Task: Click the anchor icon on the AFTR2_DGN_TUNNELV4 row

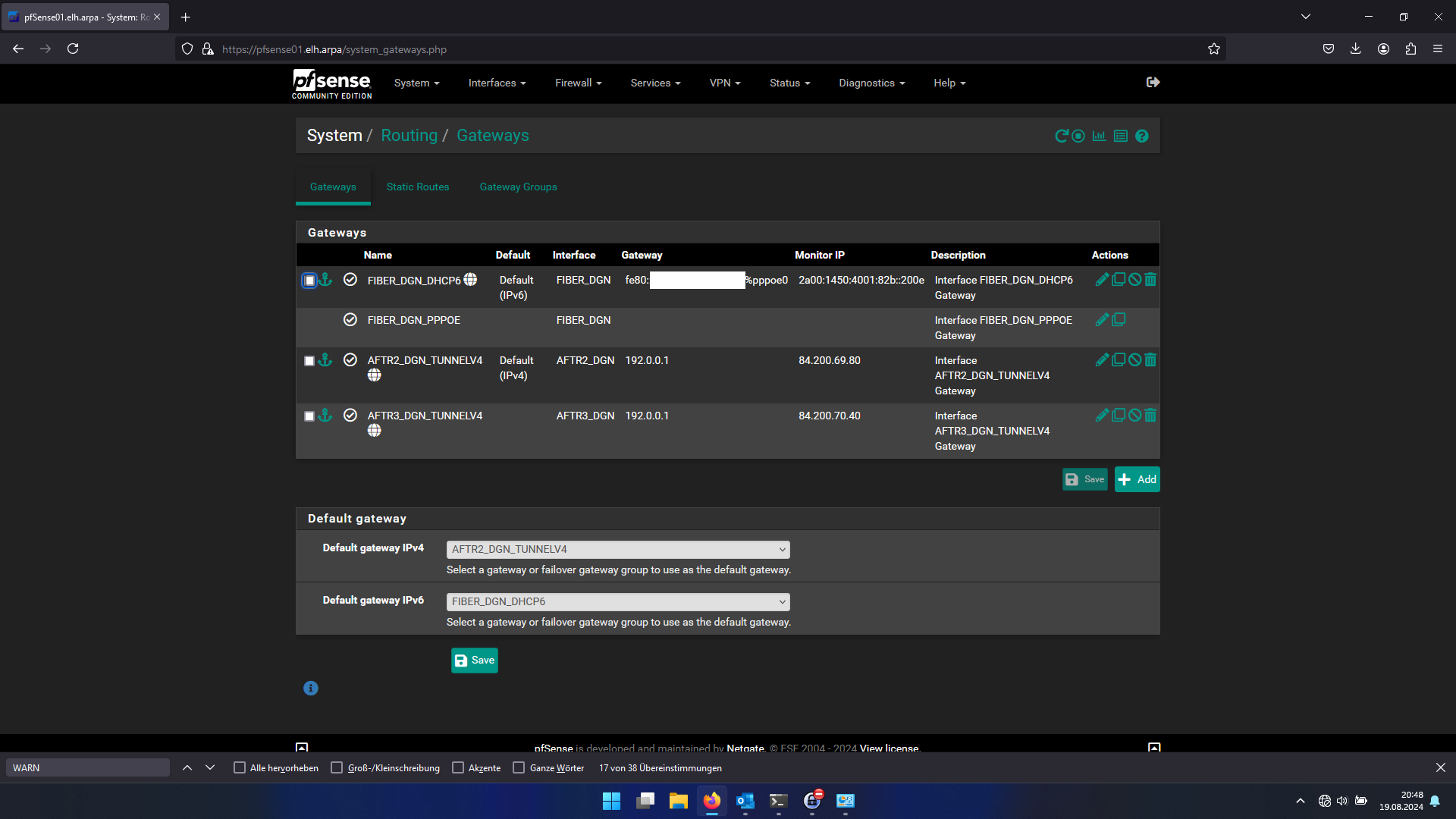Action: pos(325,360)
